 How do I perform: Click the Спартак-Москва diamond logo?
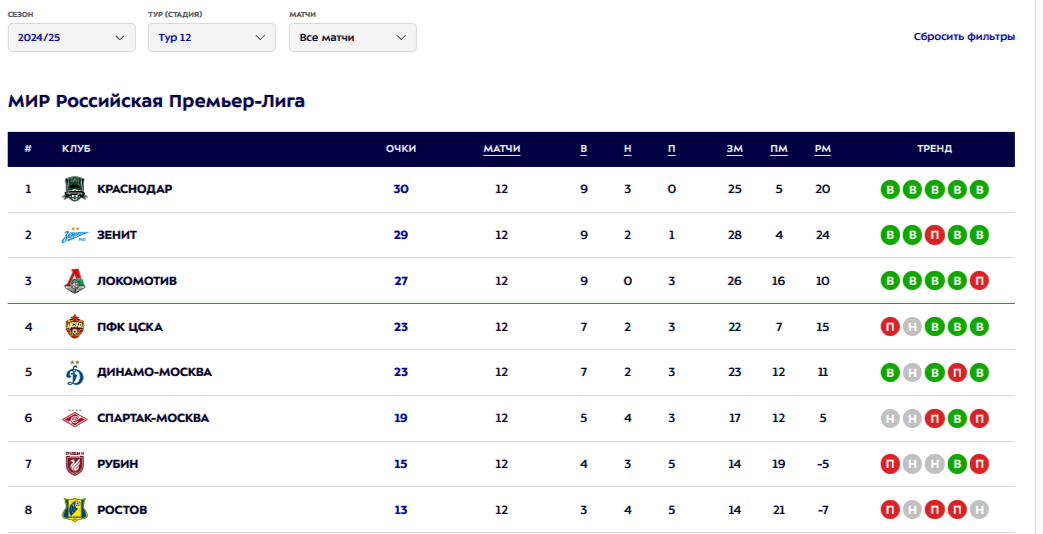tap(74, 418)
